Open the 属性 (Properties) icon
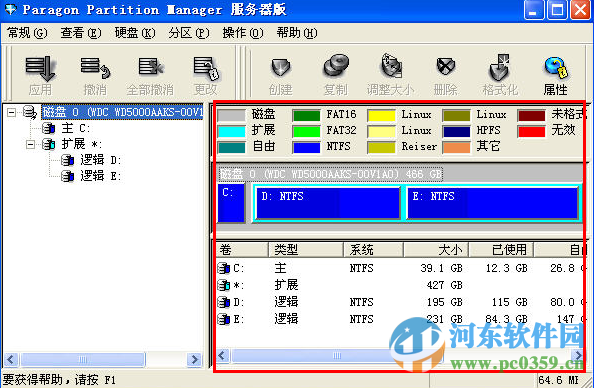Screen dimensions: 594x388 [556, 67]
